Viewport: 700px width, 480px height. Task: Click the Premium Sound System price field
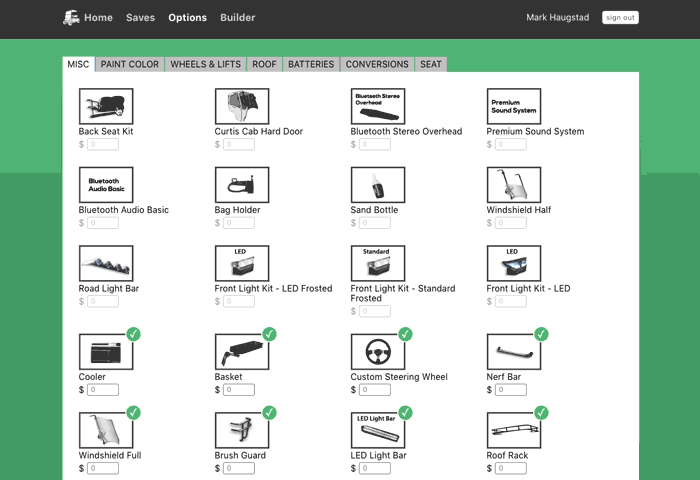coord(511,144)
